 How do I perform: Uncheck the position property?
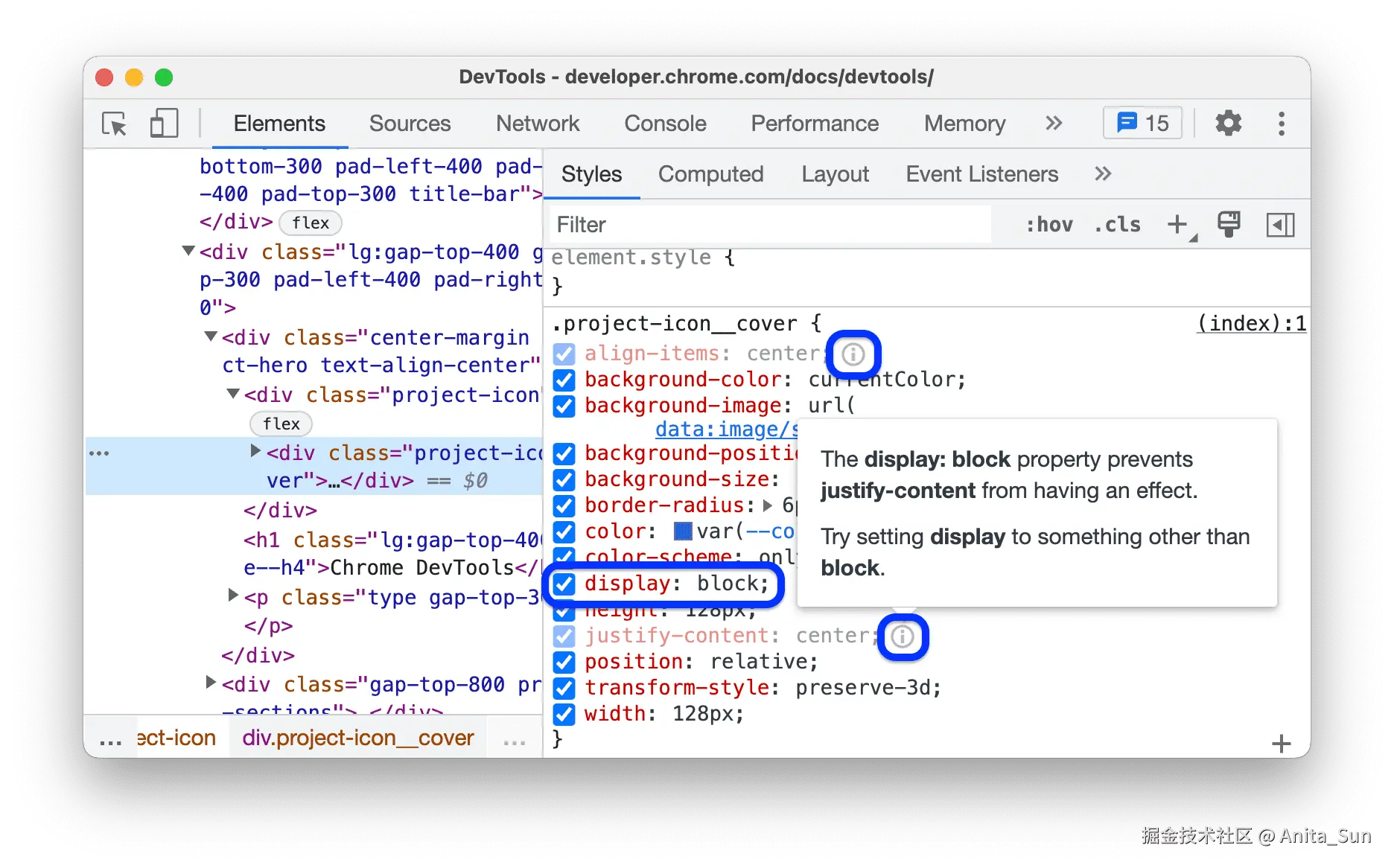pos(564,662)
